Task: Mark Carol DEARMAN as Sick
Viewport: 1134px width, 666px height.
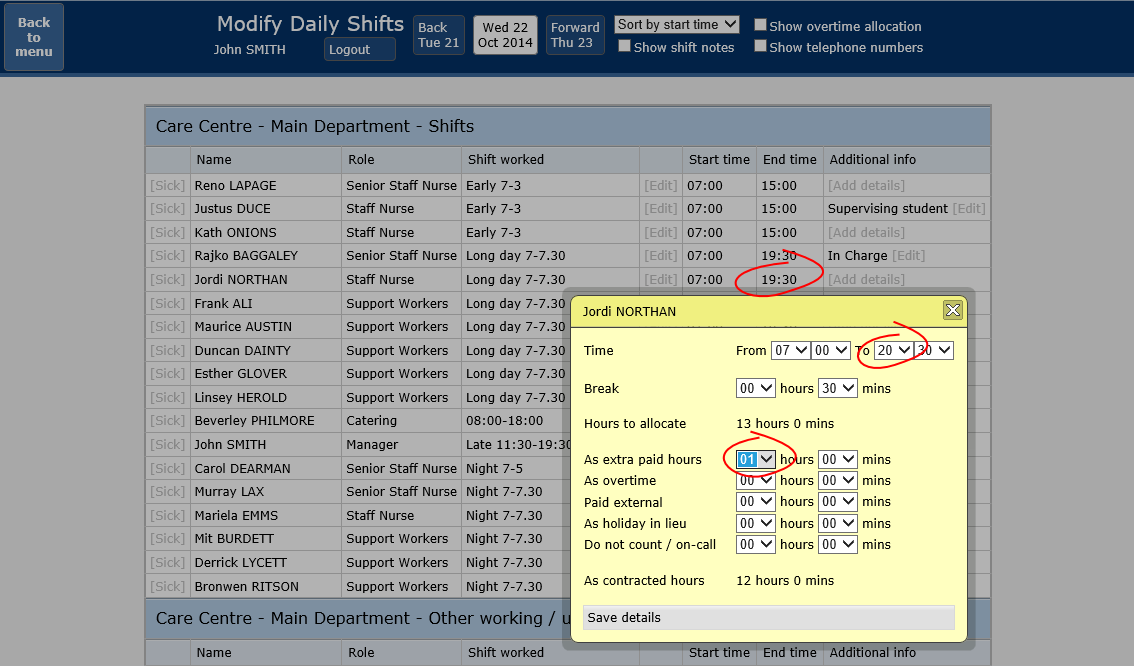Action: [x=168, y=469]
